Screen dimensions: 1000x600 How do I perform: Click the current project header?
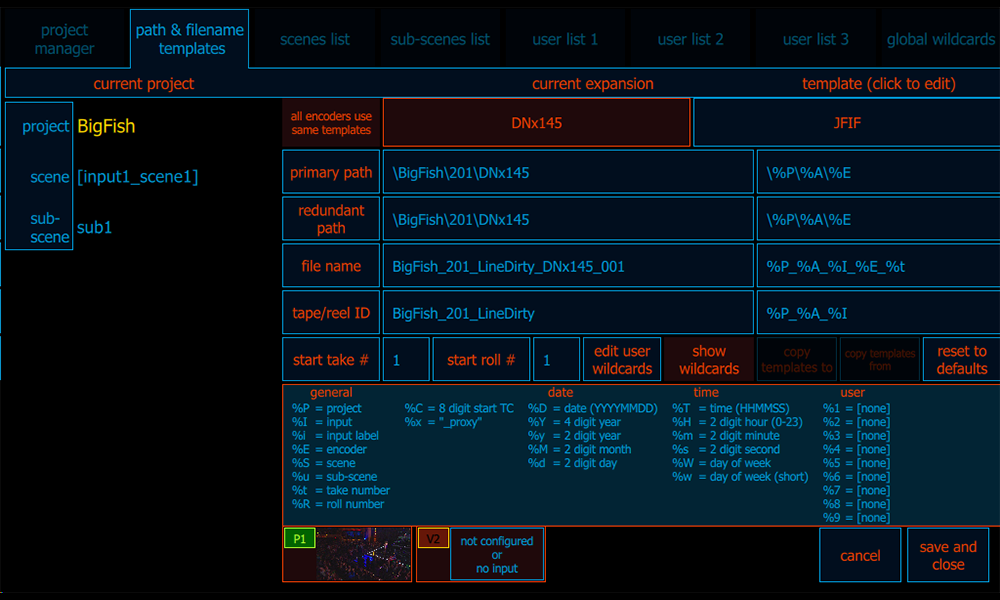(143, 84)
